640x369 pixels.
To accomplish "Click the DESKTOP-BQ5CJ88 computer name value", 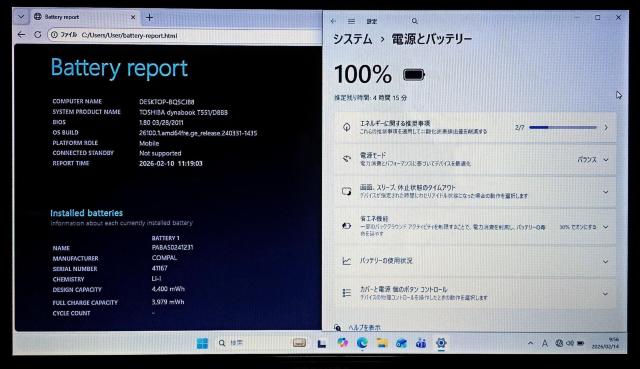I will coord(167,102).
